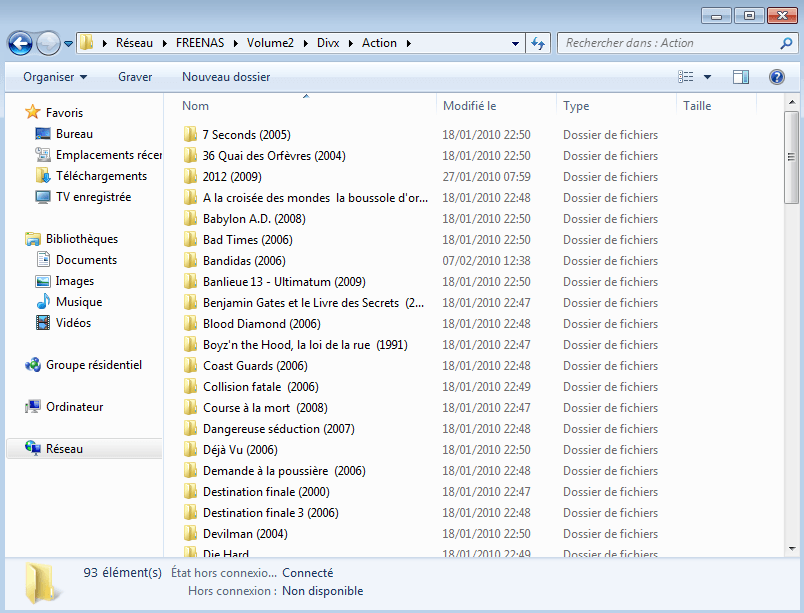The width and height of the screenshot is (804, 613).
Task: Click the Nouveau dossier button
Action: click(x=226, y=77)
